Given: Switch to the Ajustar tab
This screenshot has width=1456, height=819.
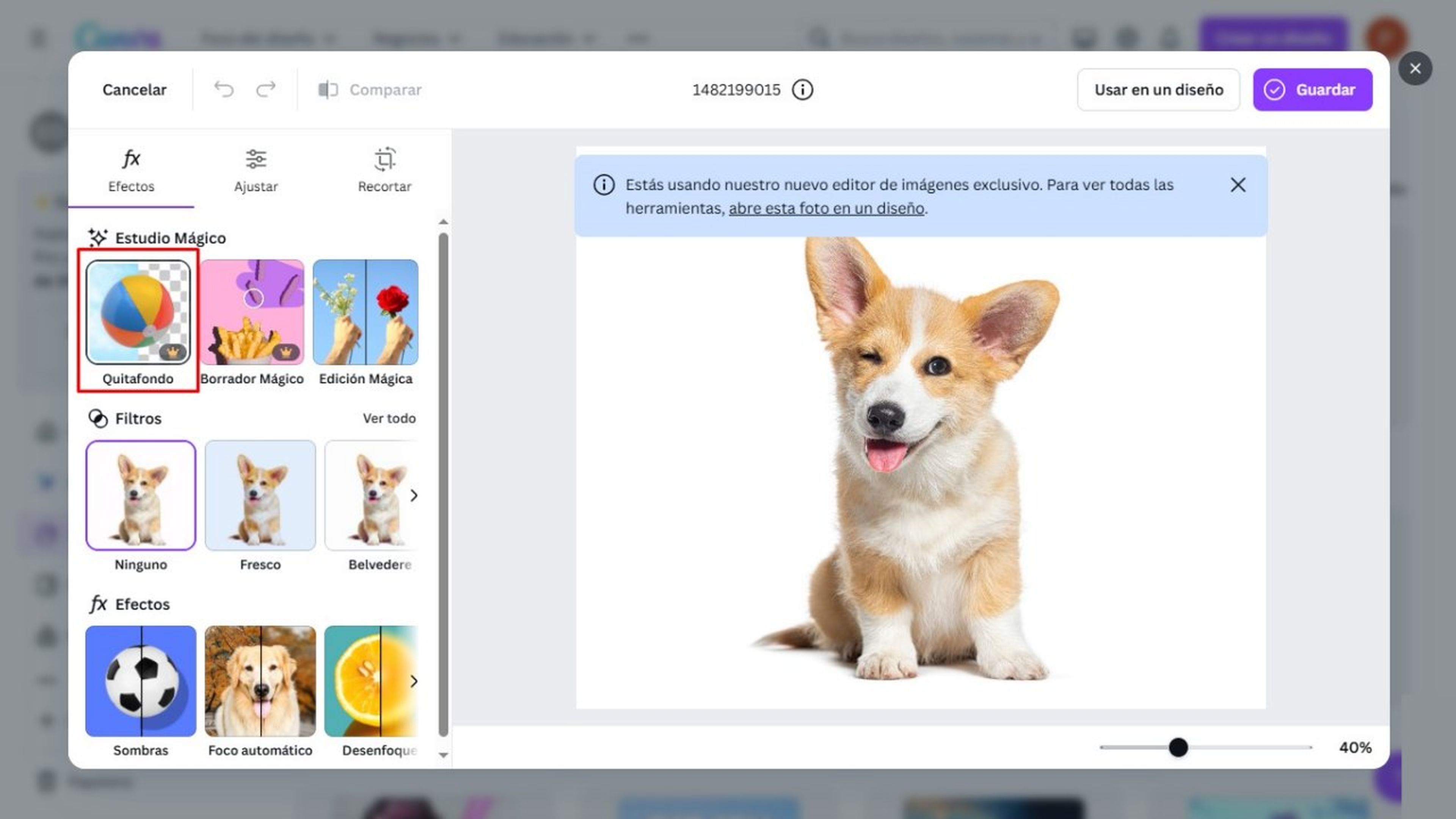Looking at the screenshot, I should (256, 171).
